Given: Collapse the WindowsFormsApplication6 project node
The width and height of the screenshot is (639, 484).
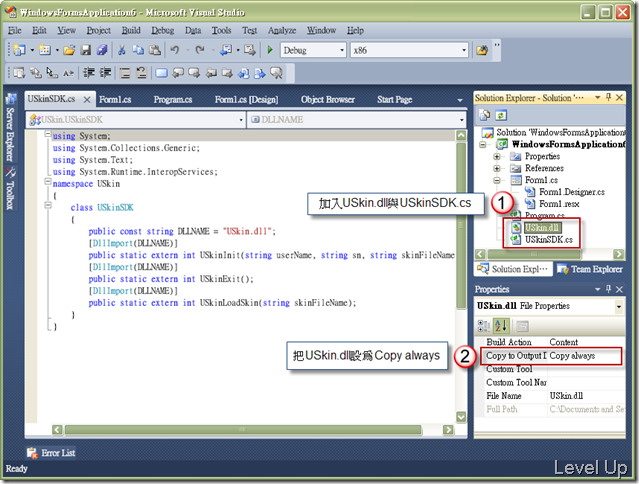Looking at the screenshot, I should click(x=483, y=145).
